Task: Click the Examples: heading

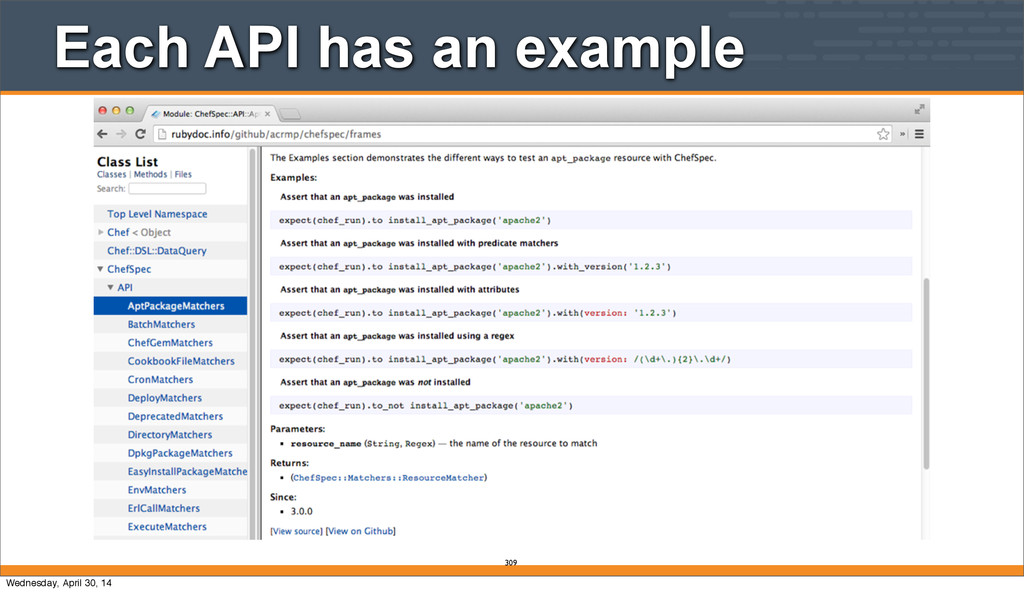Action: [x=293, y=178]
